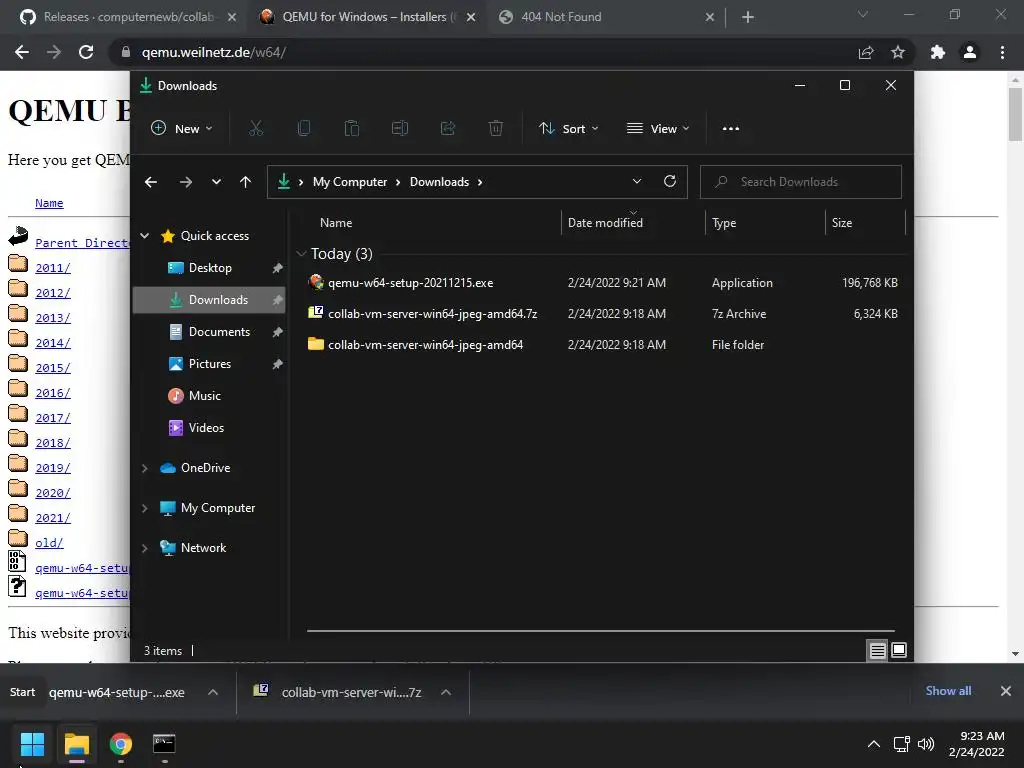Open recent locations dropdown chevron
Viewport: 1024px width, 768px height.
click(216, 182)
